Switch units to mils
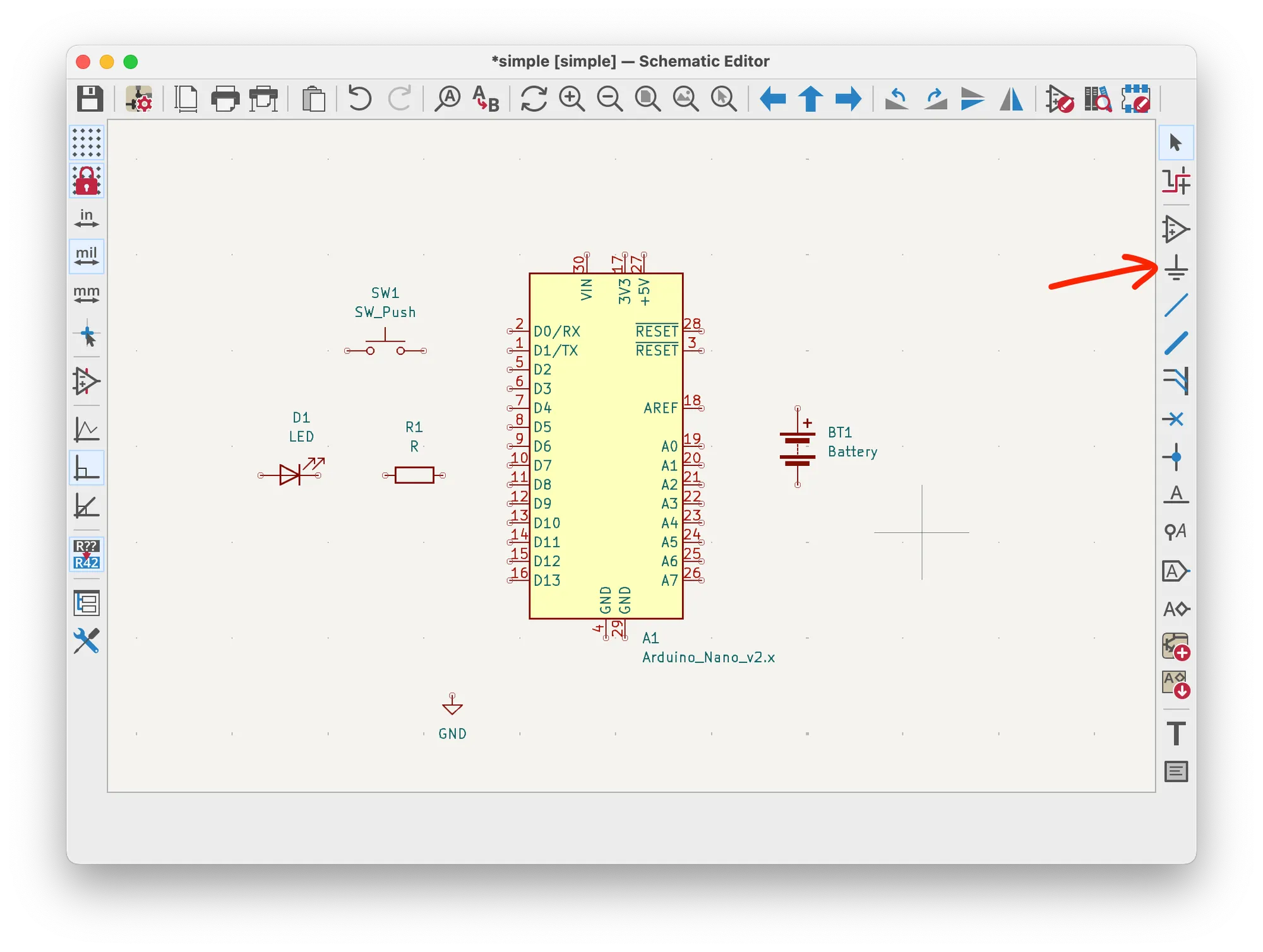The width and height of the screenshot is (1263, 952). (87, 256)
